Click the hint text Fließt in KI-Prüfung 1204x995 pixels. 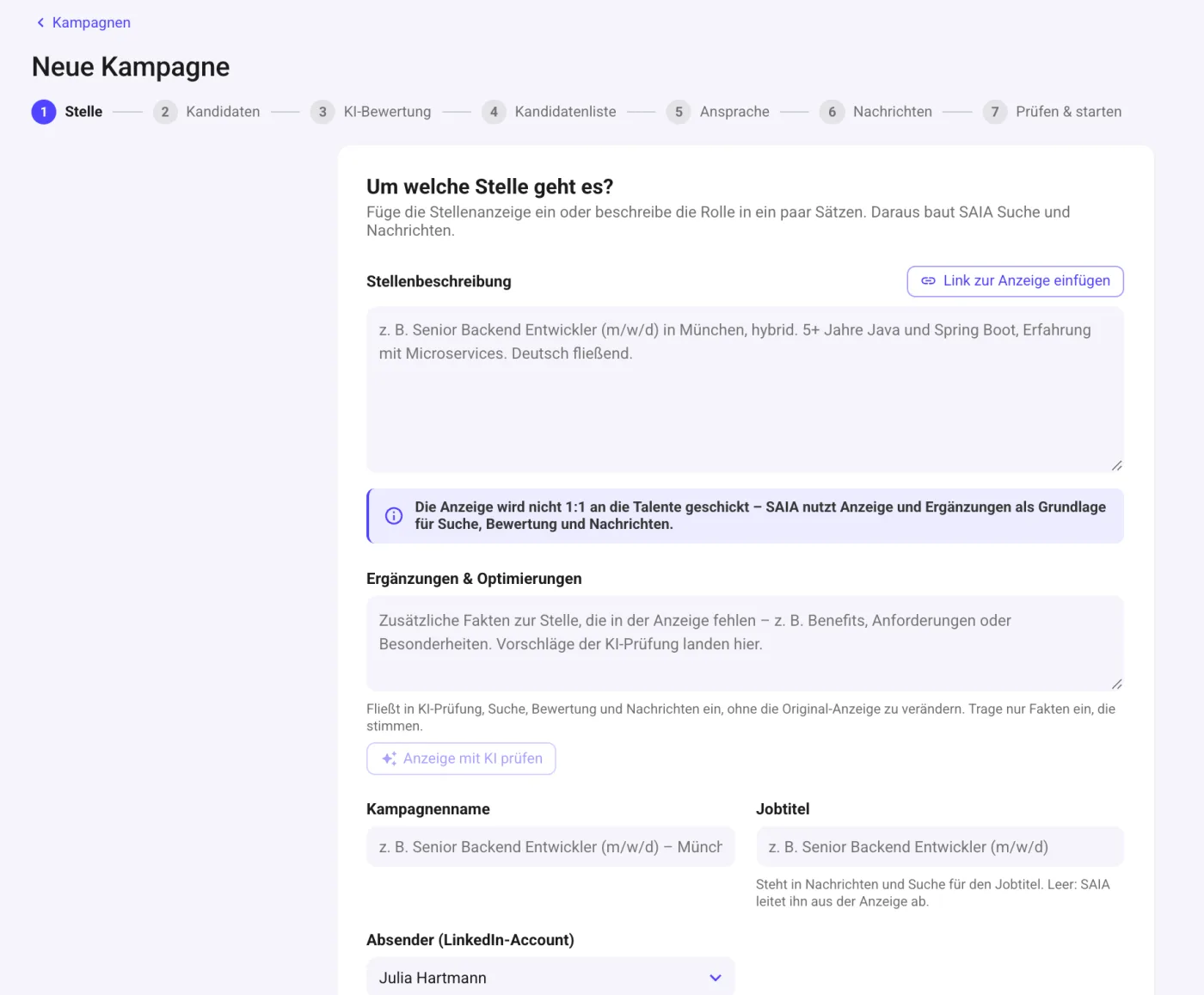pyautogui.click(x=740, y=717)
